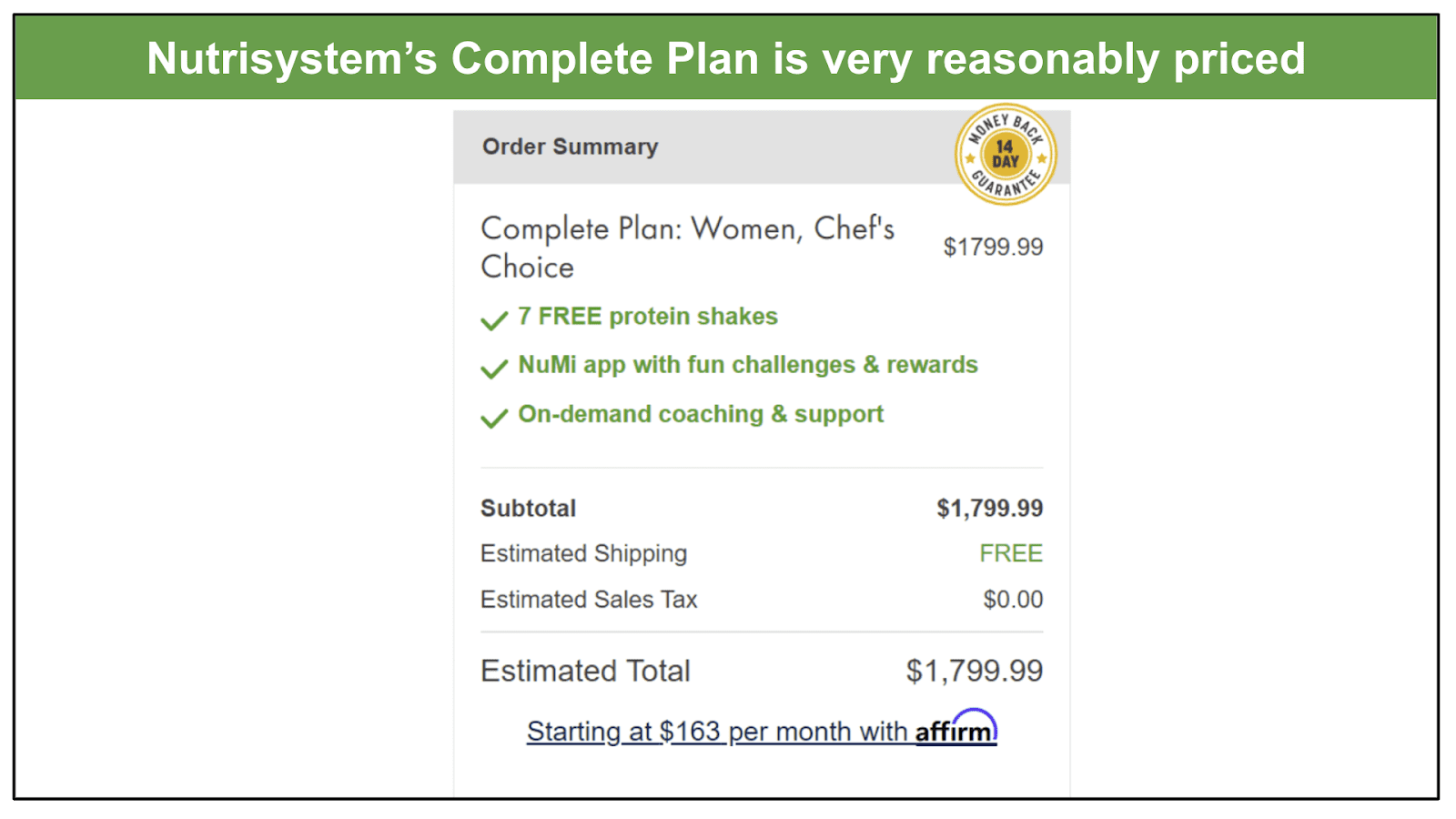Click the Estimated Total label
This screenshot has height=819, width=1456.
[585, 671]
